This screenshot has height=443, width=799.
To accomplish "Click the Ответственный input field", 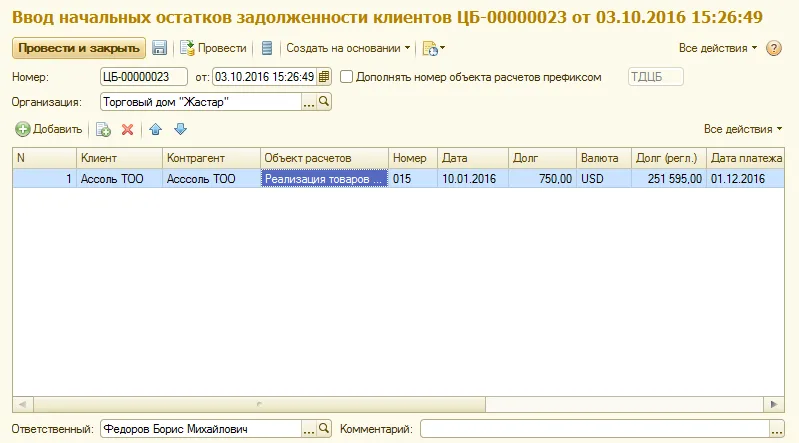I will [x=201, y=429].
